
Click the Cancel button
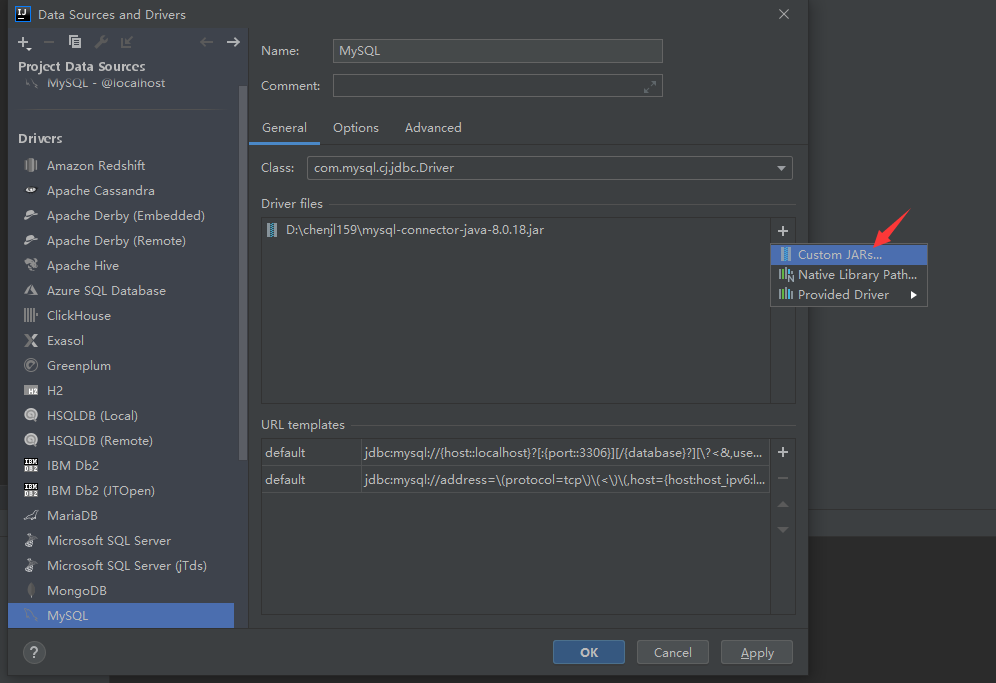673,653
